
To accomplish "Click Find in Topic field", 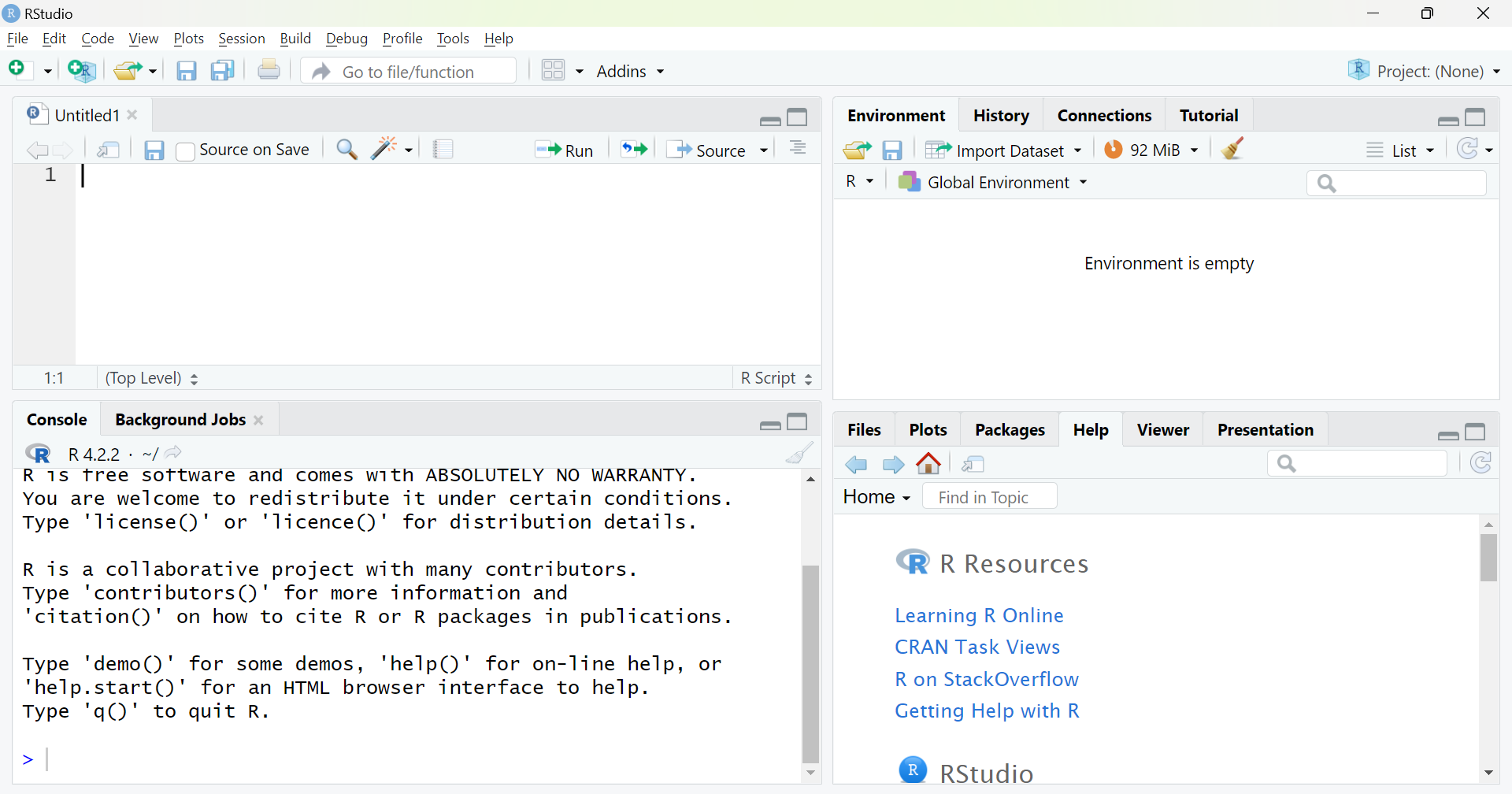I will click(990, 497).
